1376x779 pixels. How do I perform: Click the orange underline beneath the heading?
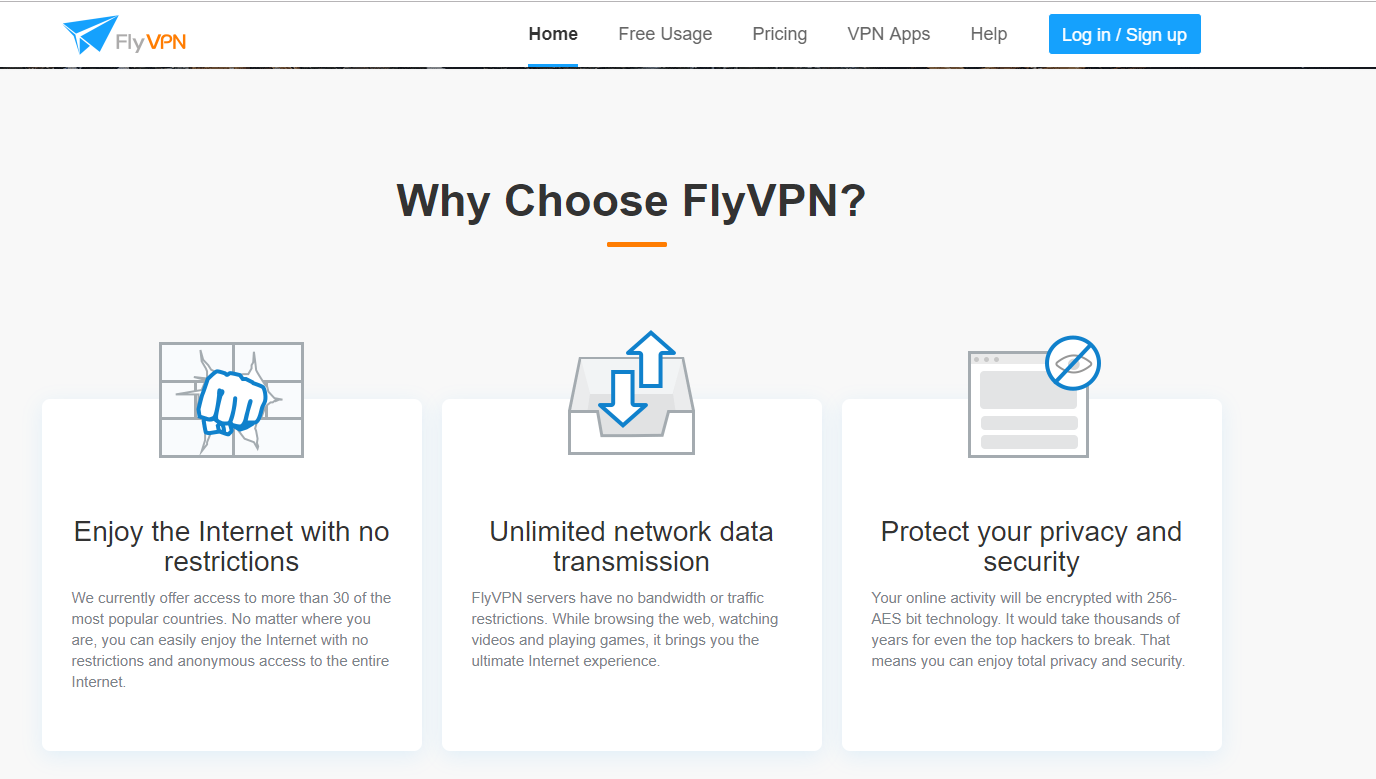636,244
